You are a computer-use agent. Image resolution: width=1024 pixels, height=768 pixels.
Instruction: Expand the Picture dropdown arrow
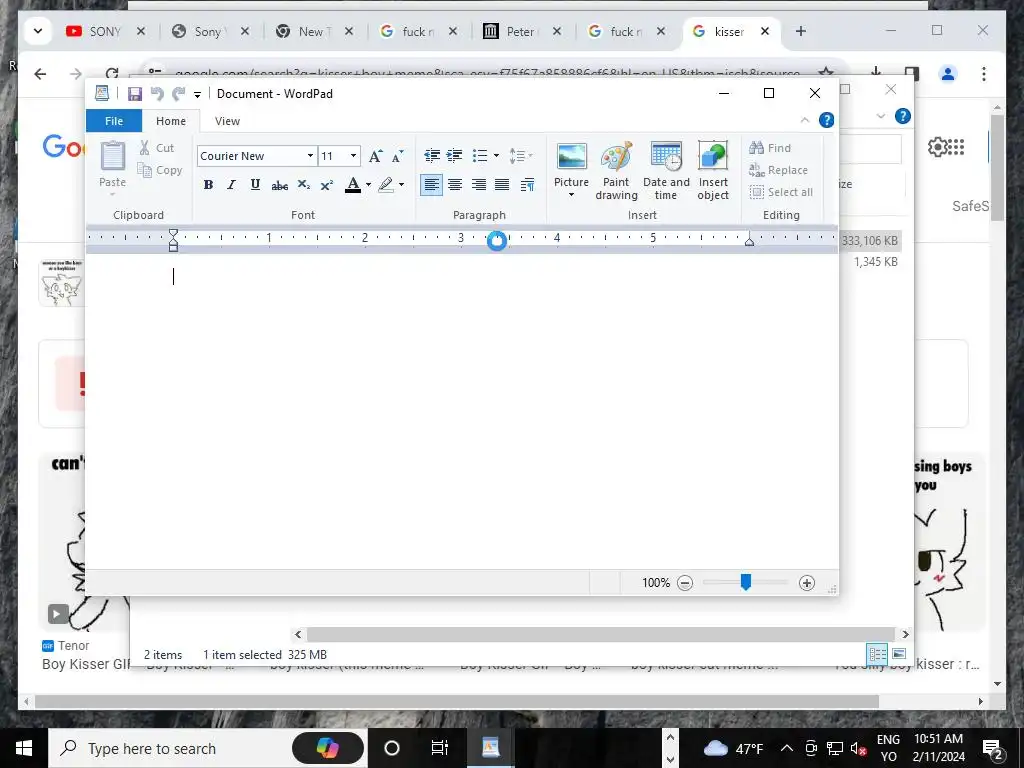point(571,195)
